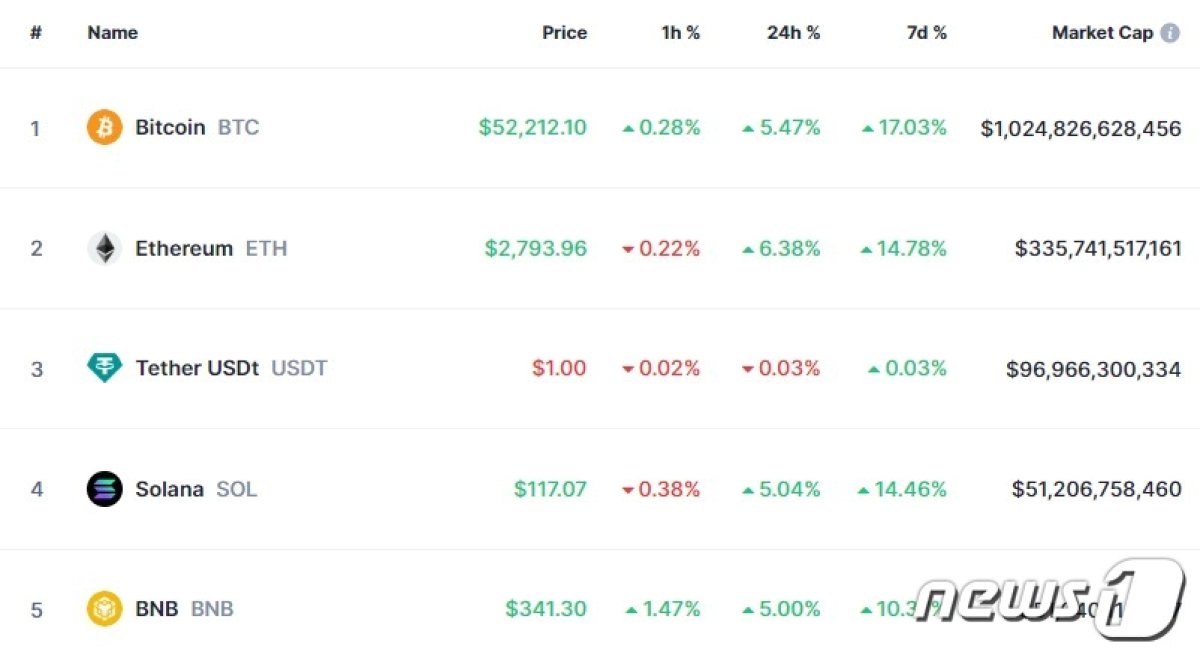Open the BNB coin page link
1200x658 pixels.
pyautogui.click(x=157, y=609)
